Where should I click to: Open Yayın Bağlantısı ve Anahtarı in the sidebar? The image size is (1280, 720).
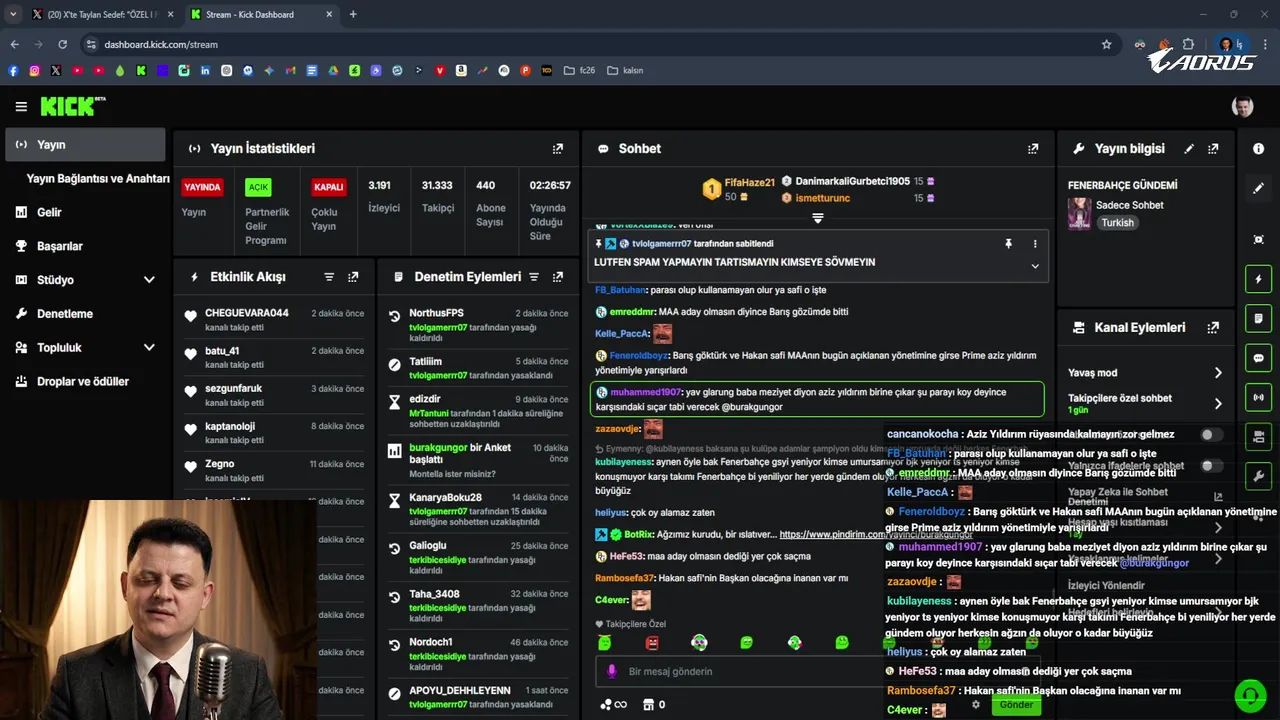click(98, 179)
